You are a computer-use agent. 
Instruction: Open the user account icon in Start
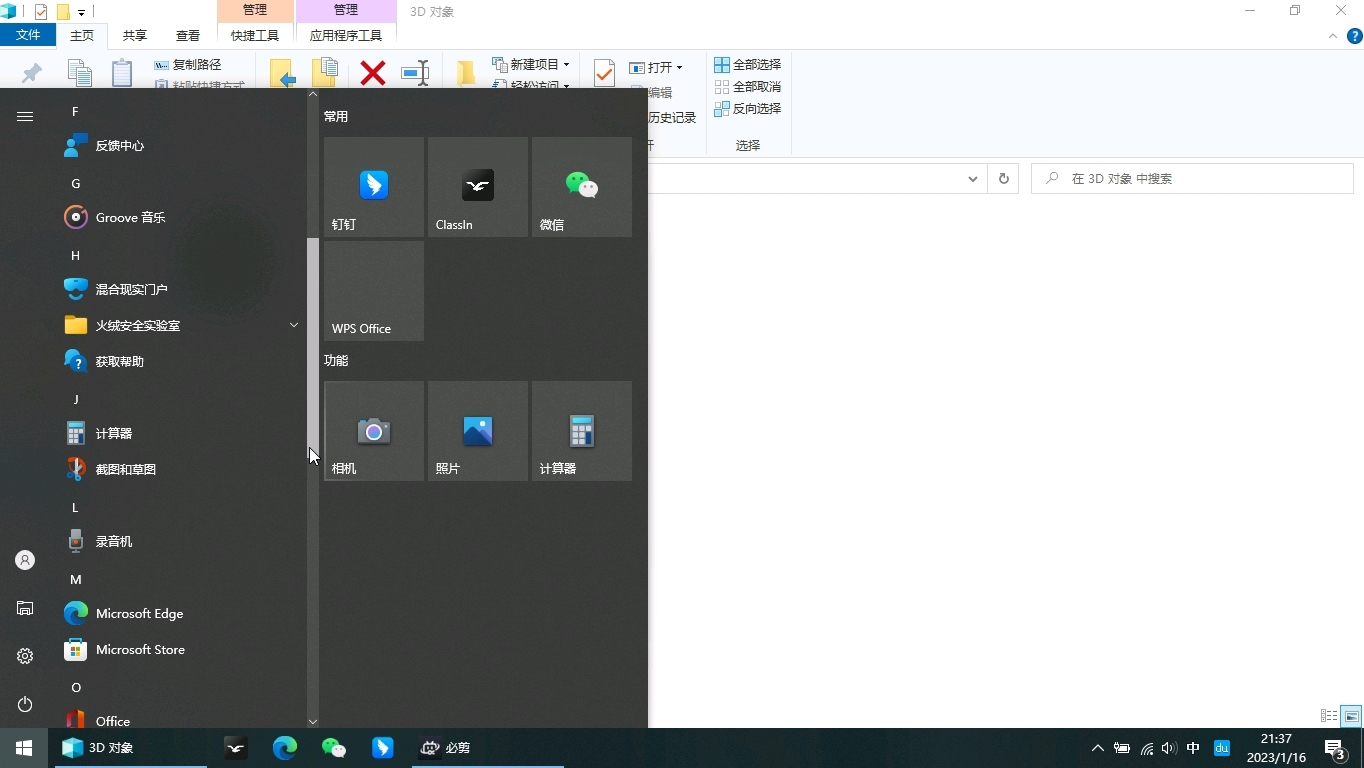25,560
